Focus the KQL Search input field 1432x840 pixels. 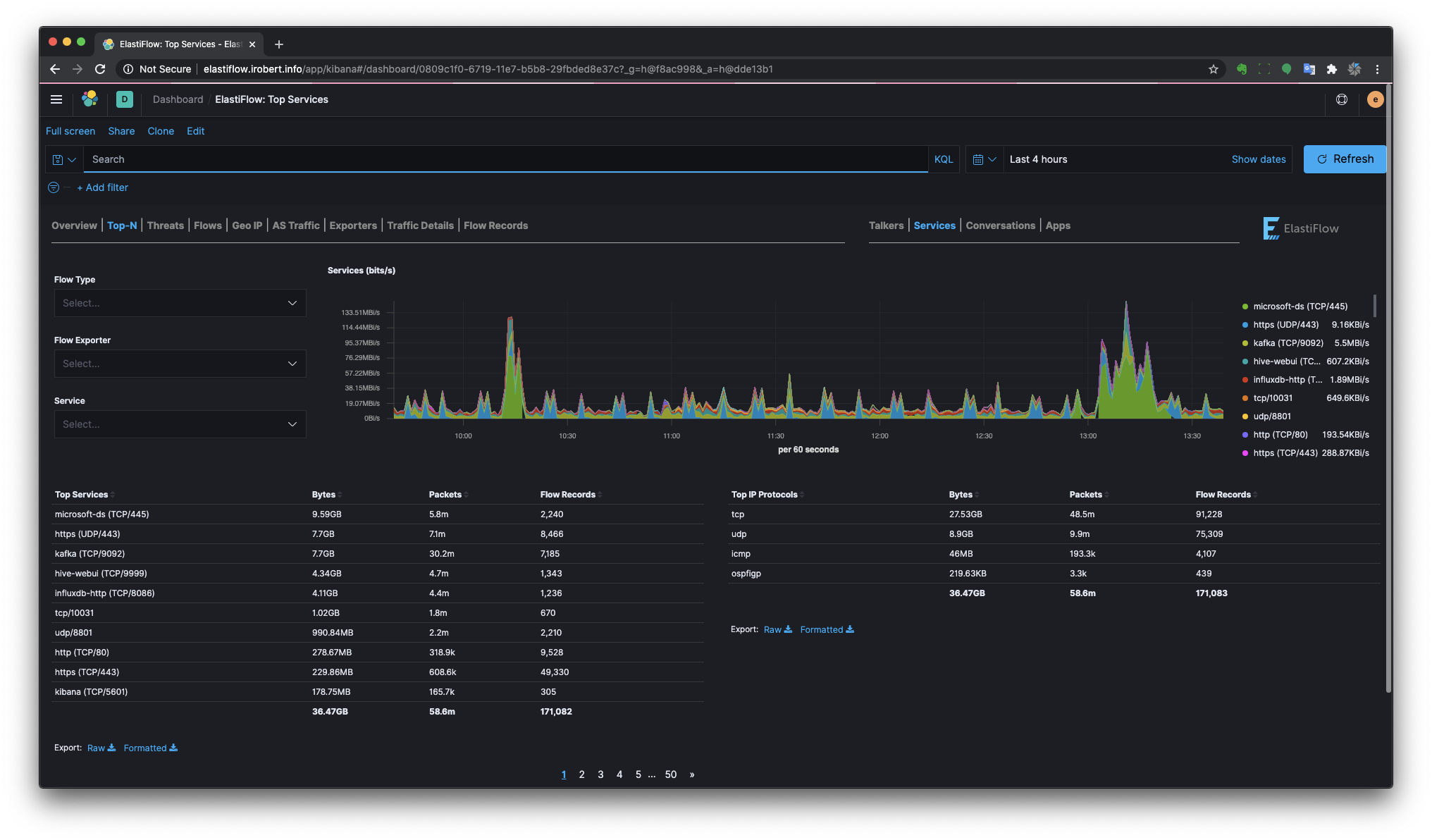tap(506, 159)
